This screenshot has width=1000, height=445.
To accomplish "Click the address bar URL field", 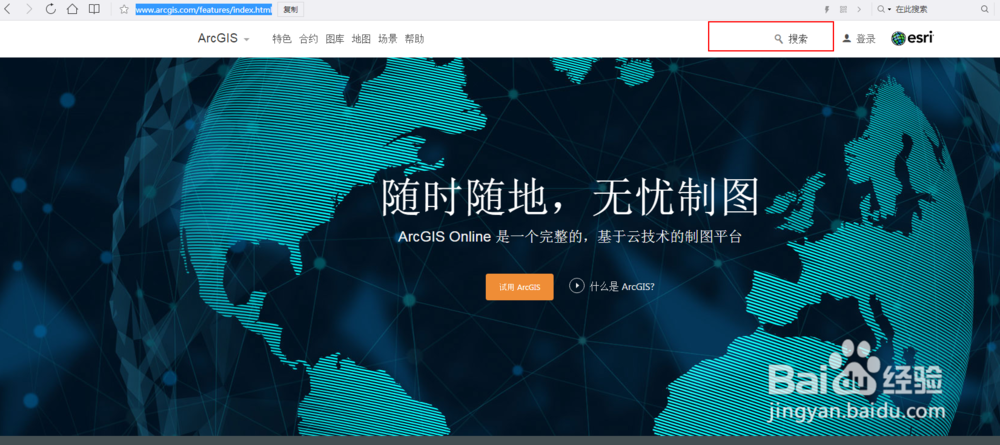I will (203, 10).
